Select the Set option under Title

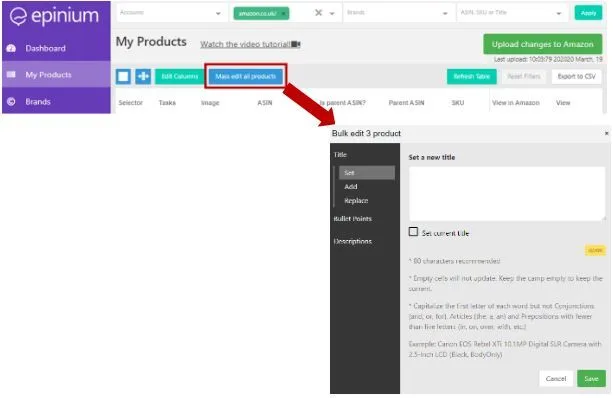point(367,172)
